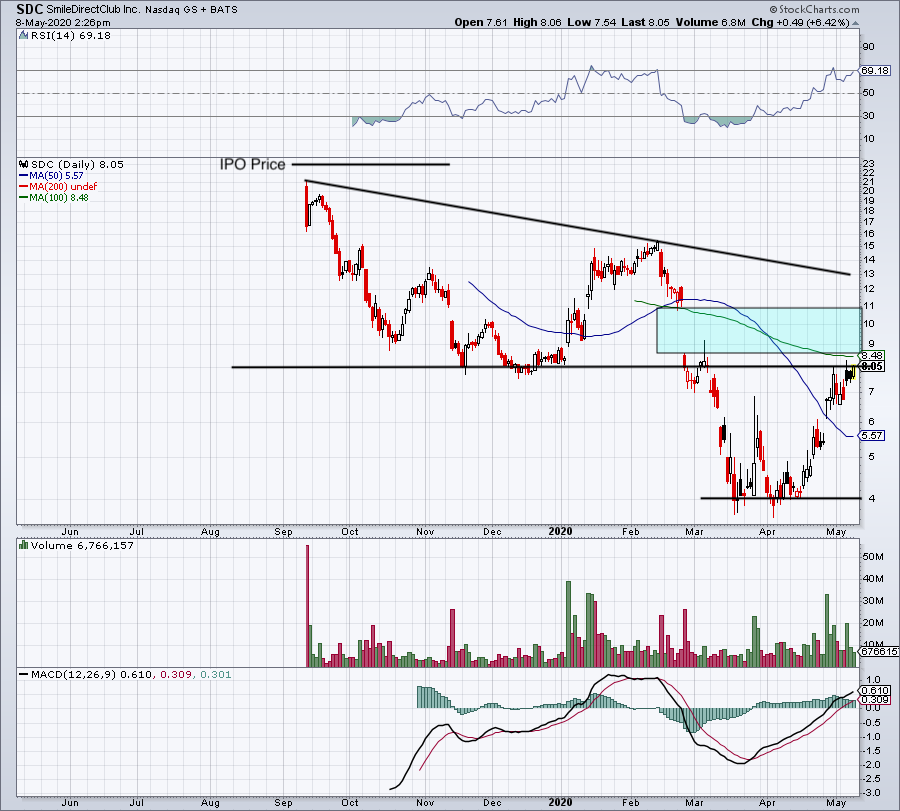This screenshot has height=811, width=900.
Task: Click the yellow-highlighted latest candlestick
Action: pyautogui.click(x=854, y=372)
